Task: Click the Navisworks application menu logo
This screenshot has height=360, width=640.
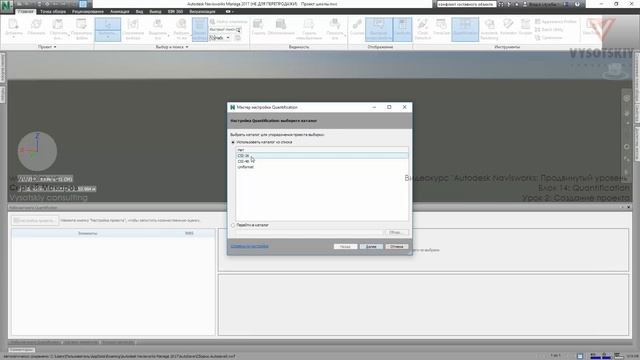Action: click(x=7, y=7)
